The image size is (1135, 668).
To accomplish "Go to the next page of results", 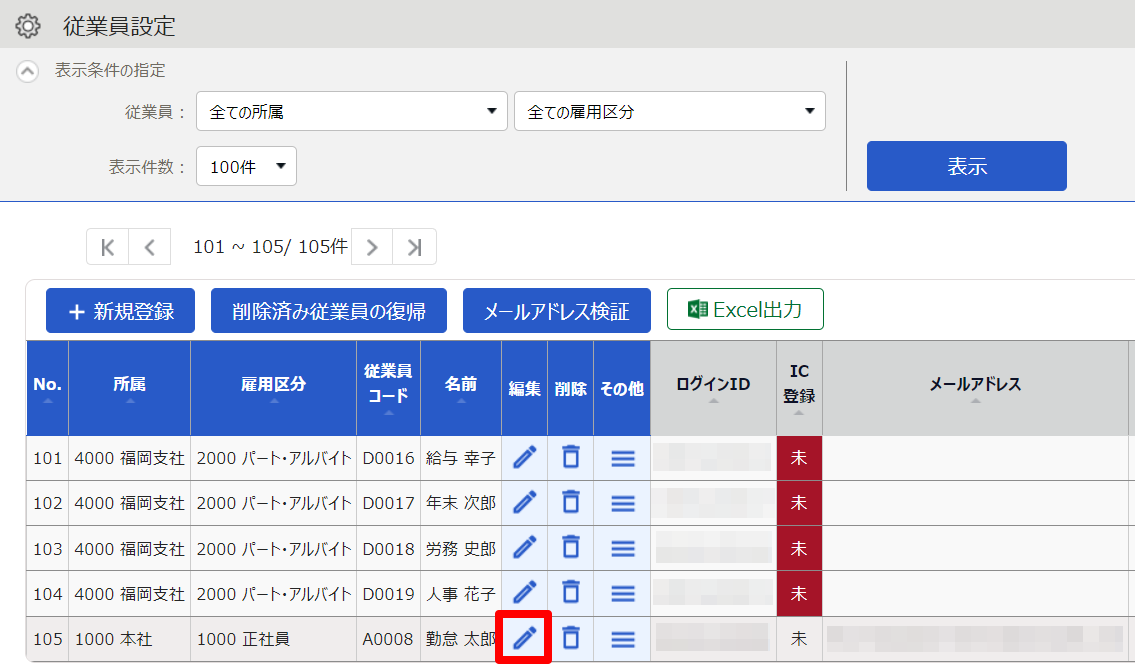I will pos(372,248).
